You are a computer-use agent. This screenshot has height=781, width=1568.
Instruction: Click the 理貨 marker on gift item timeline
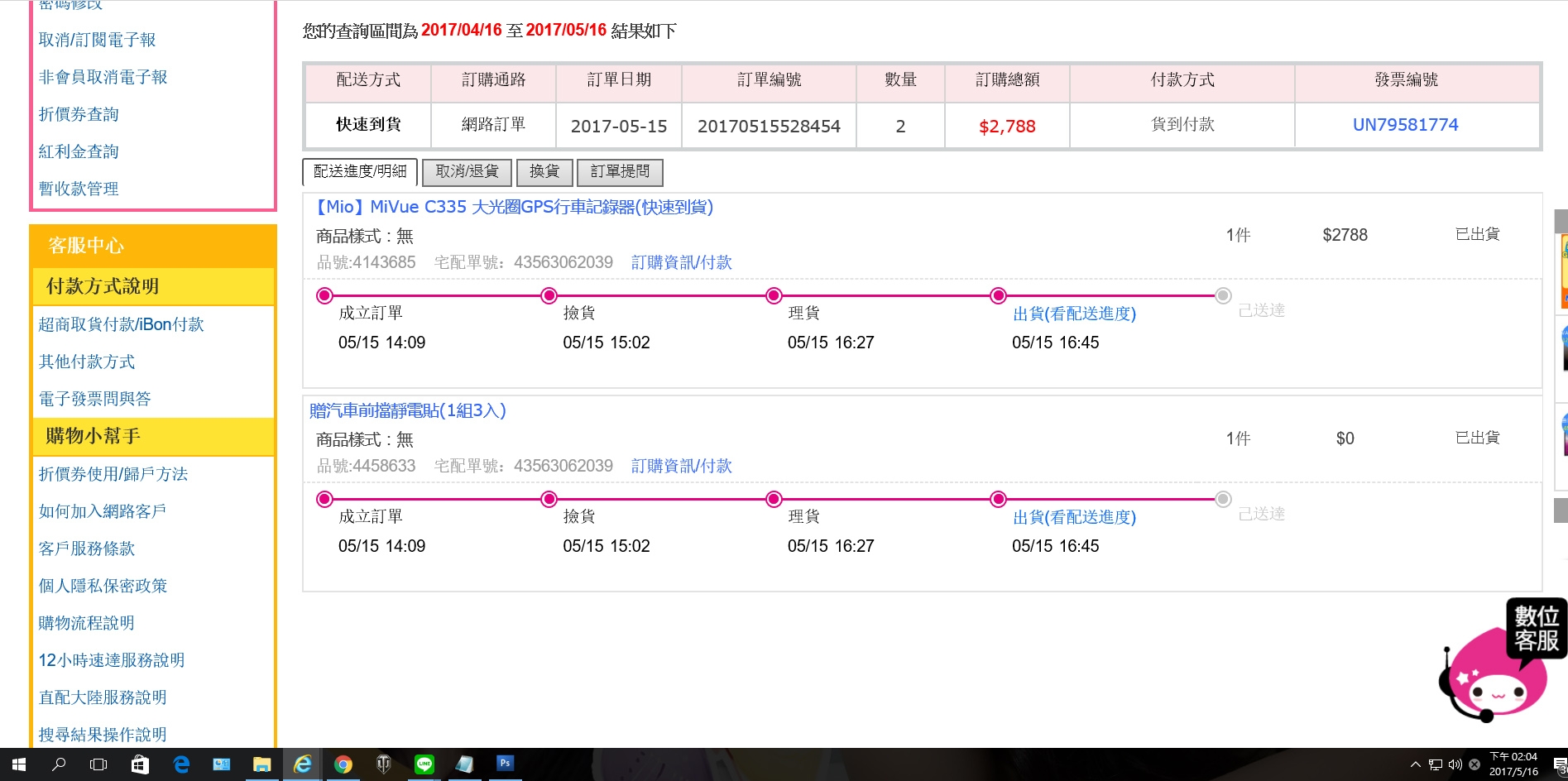tap(774, 499)
